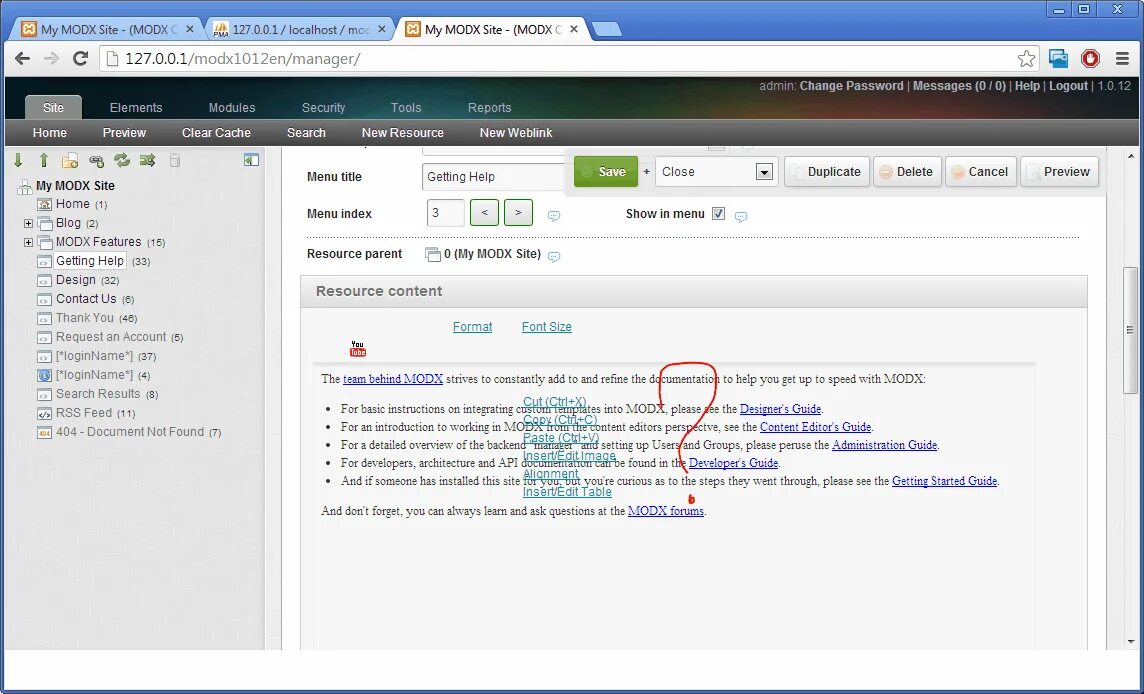Toggle the Show in menu checkbox
This screenshot has height=694, width=1144.
(x=719, y=214)
